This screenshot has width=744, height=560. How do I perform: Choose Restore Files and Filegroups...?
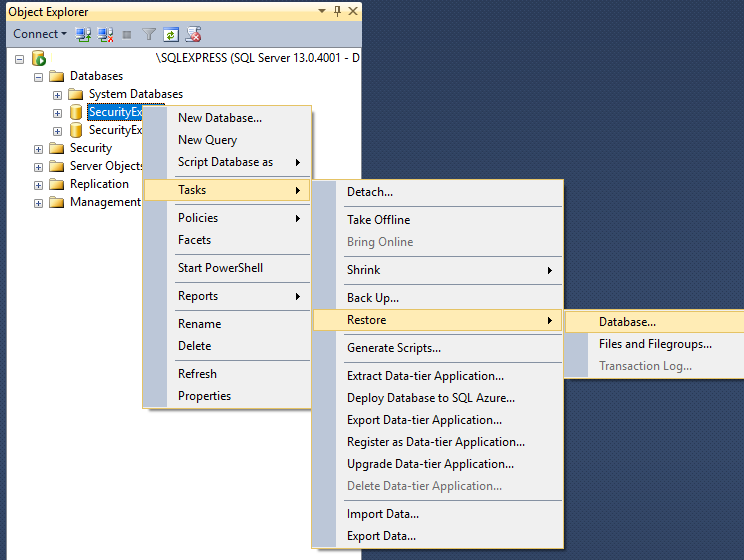pyautogui.click(x=655, y=344)
